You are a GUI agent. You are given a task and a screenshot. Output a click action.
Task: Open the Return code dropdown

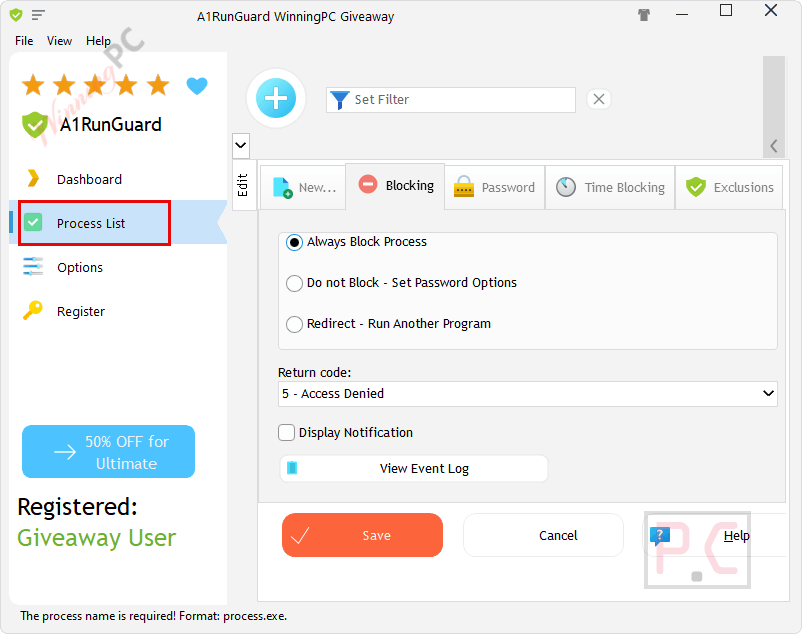coord(527,394)
